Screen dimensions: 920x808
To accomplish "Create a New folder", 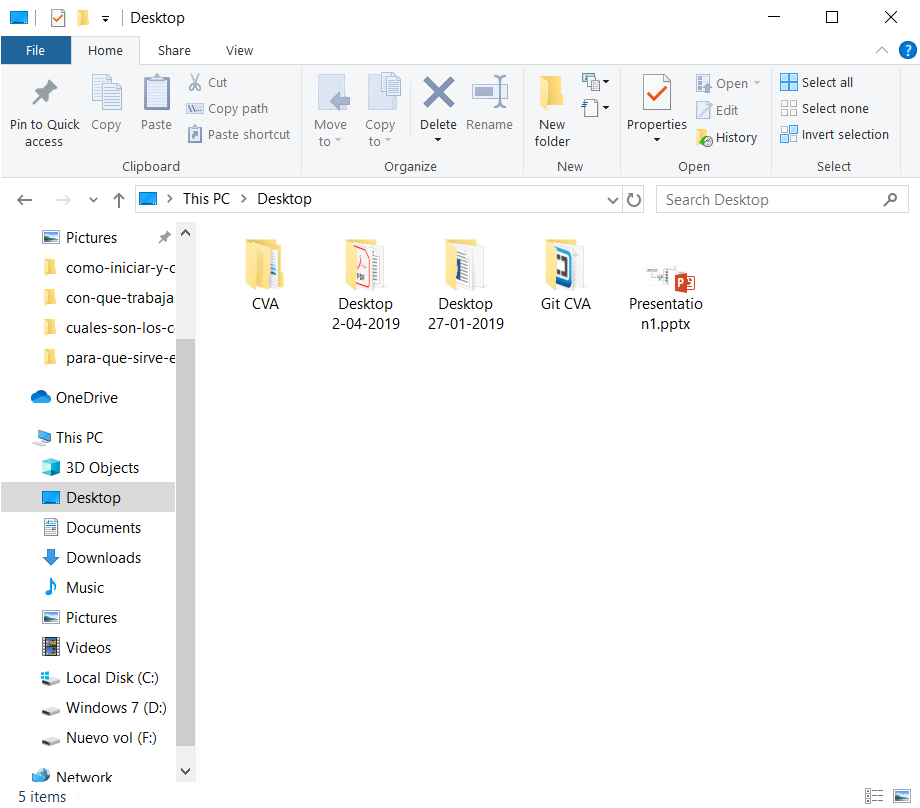I will point(552,110).
